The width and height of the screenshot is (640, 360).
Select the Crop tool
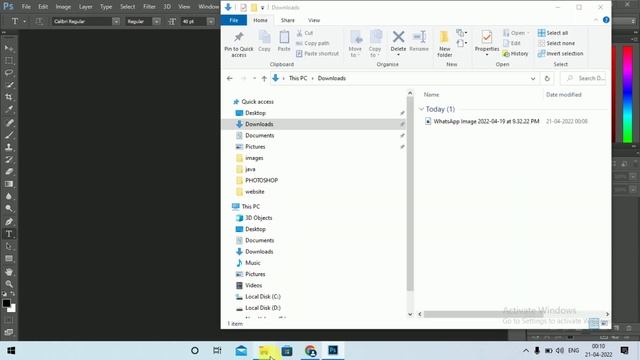point(9,97)
